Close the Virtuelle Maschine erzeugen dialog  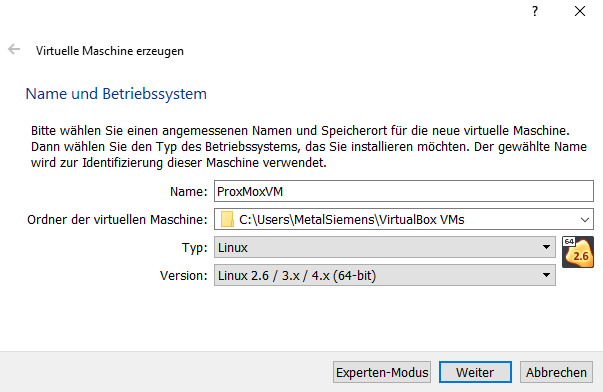tap(580, 12)
